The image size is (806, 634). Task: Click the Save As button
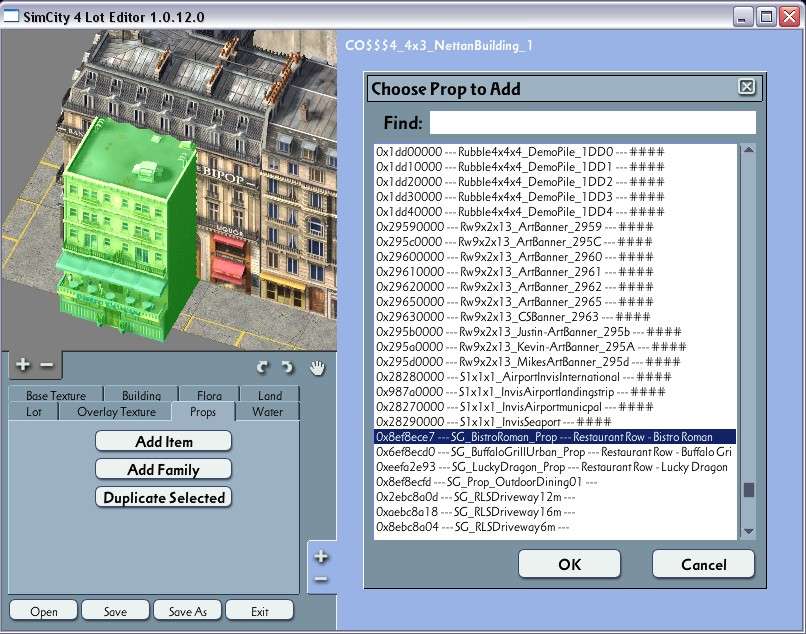(188, 611)
